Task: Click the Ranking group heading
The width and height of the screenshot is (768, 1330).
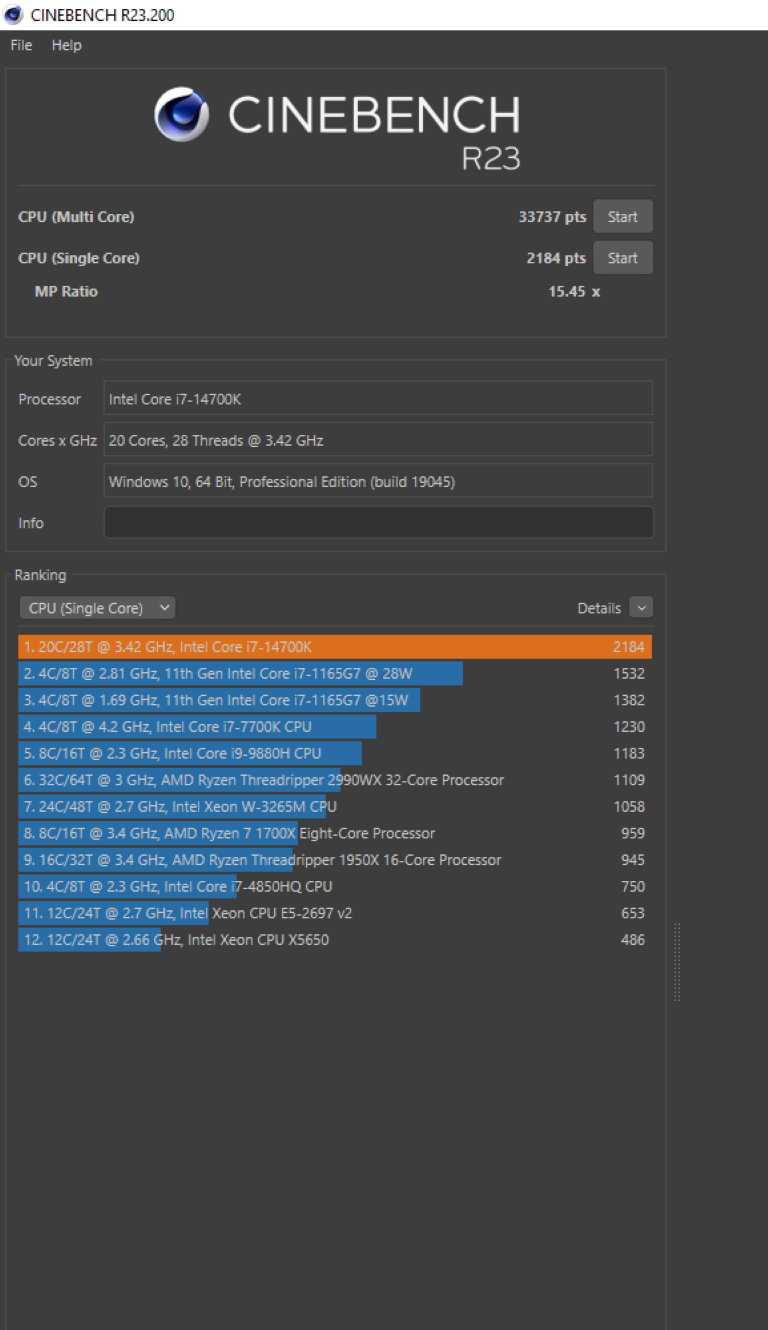Action: (x=40, y=575)
